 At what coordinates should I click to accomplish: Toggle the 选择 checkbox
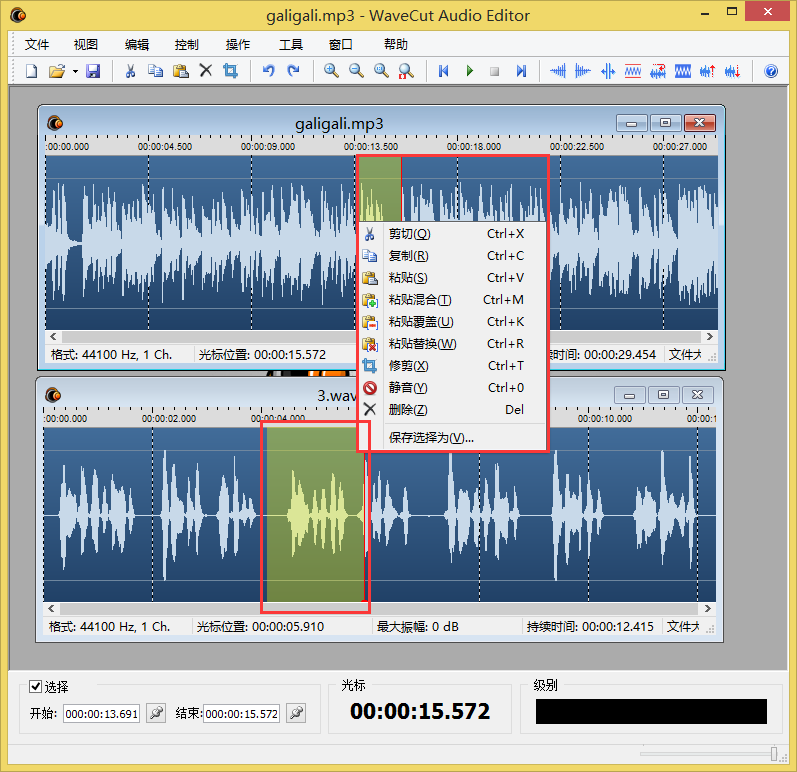[36, 687]
